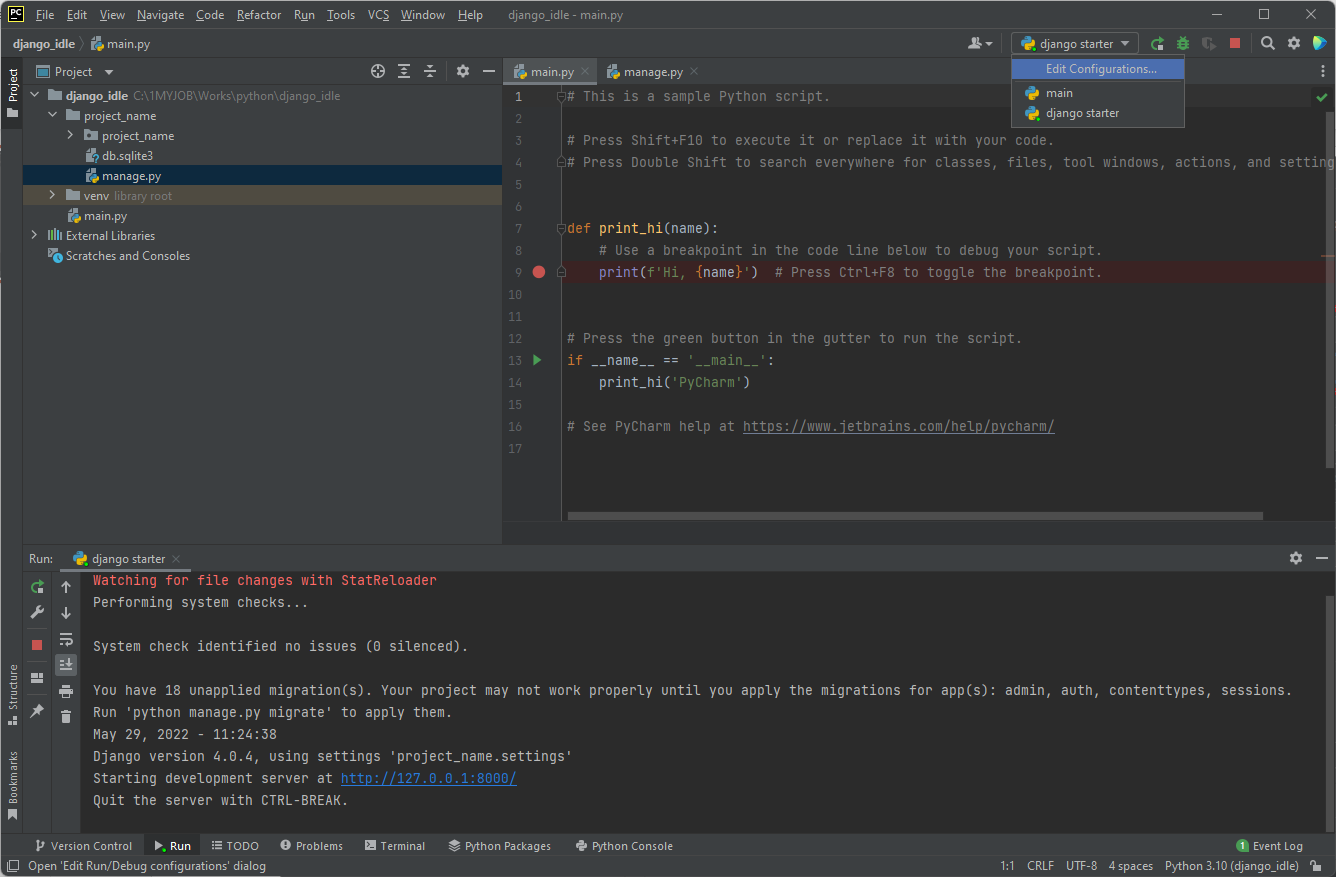Start debugging with the green bug icon

(1183, 44)
